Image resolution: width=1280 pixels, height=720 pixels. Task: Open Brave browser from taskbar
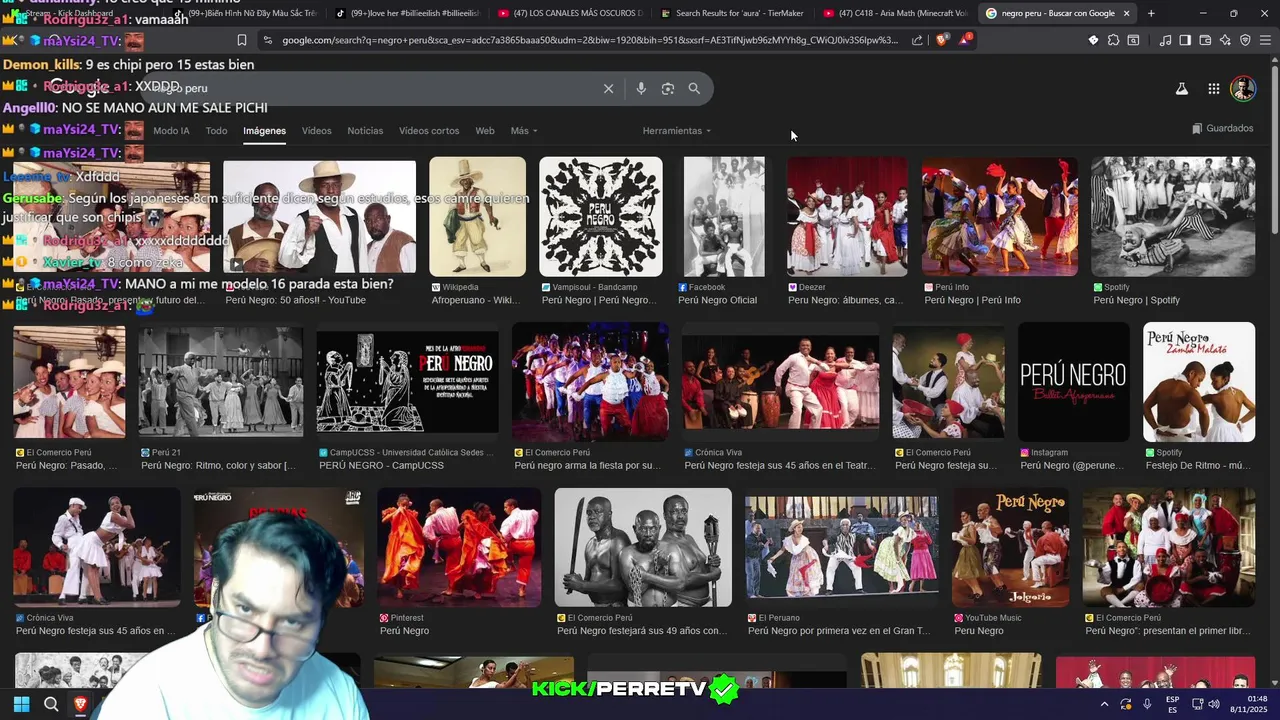(x=81, y=704)
